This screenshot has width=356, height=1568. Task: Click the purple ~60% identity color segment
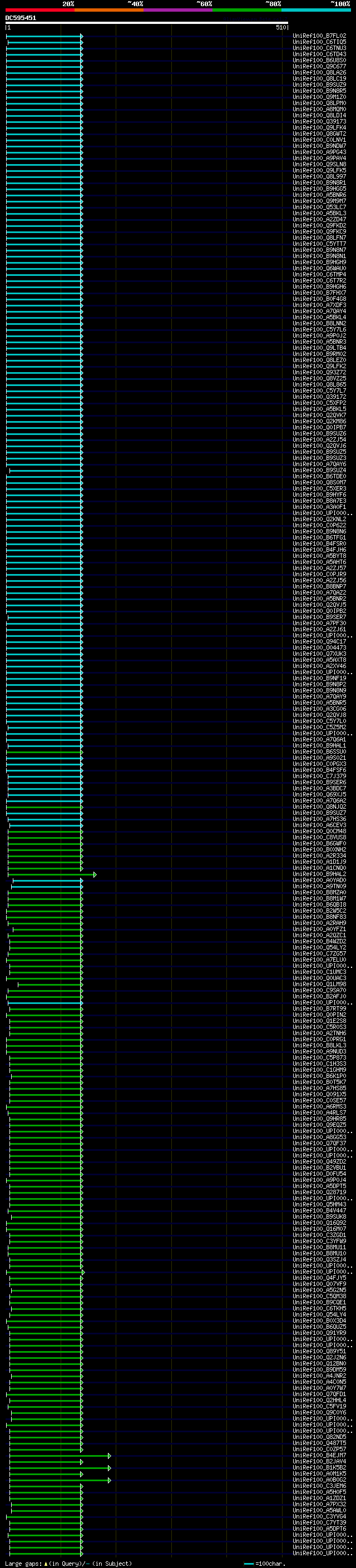pyautogui.click(x=179, y=11)
